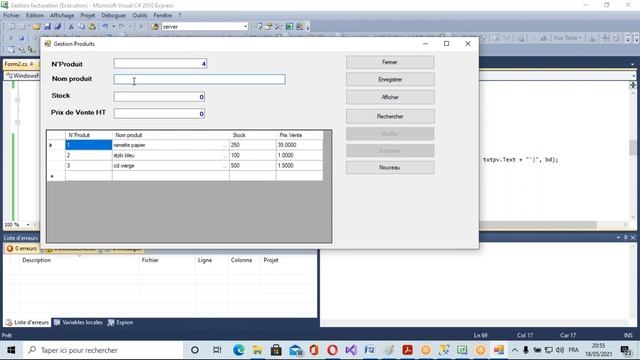
Task: Undo with the blue arrow toolbar icon
Action: coord(105,27)
